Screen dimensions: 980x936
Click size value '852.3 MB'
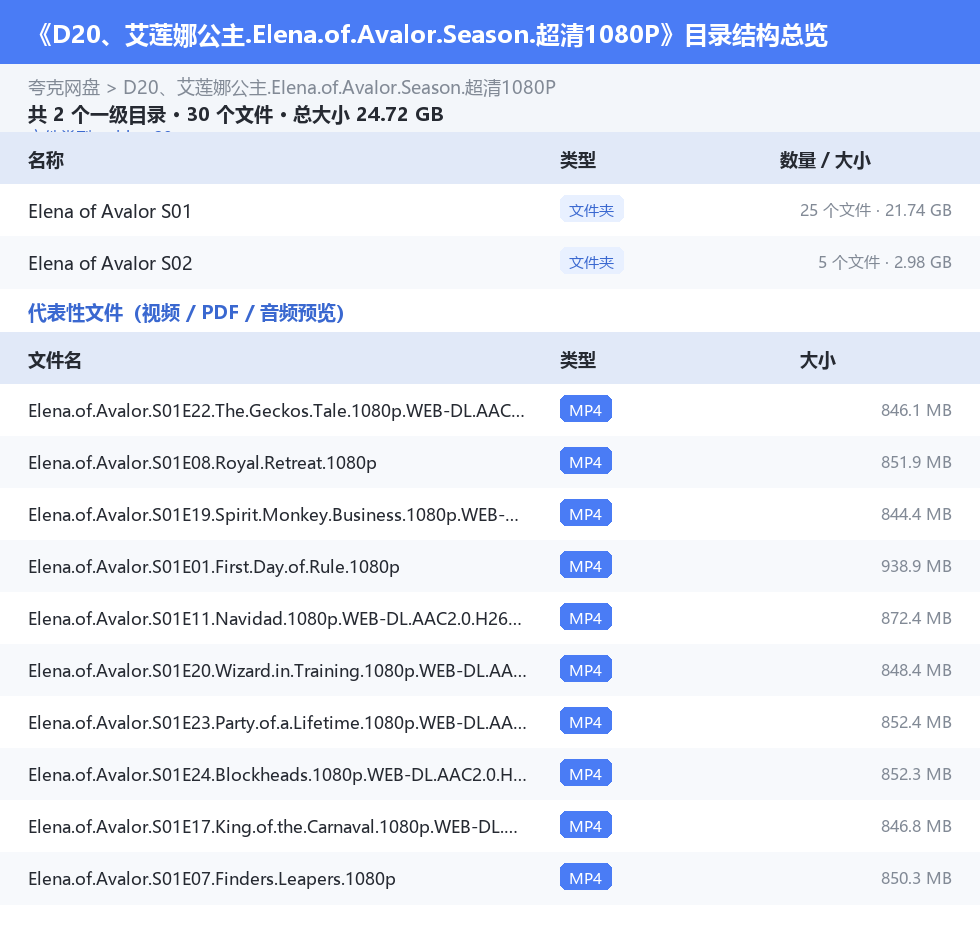916,774
